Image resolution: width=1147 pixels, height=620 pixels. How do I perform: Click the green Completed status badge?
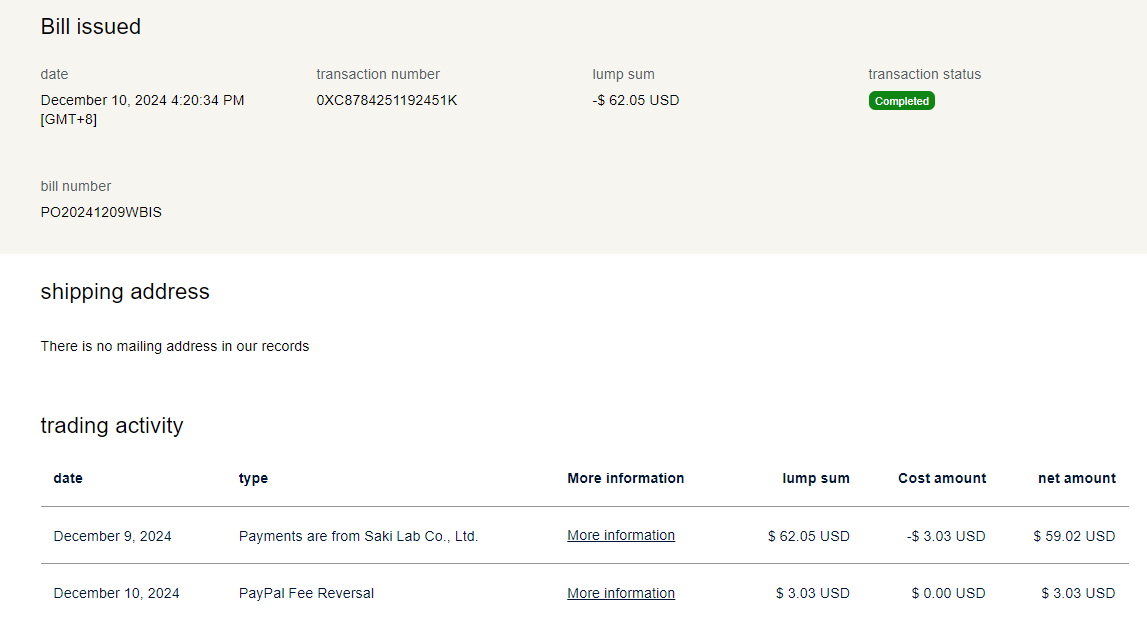coord(901,101)
